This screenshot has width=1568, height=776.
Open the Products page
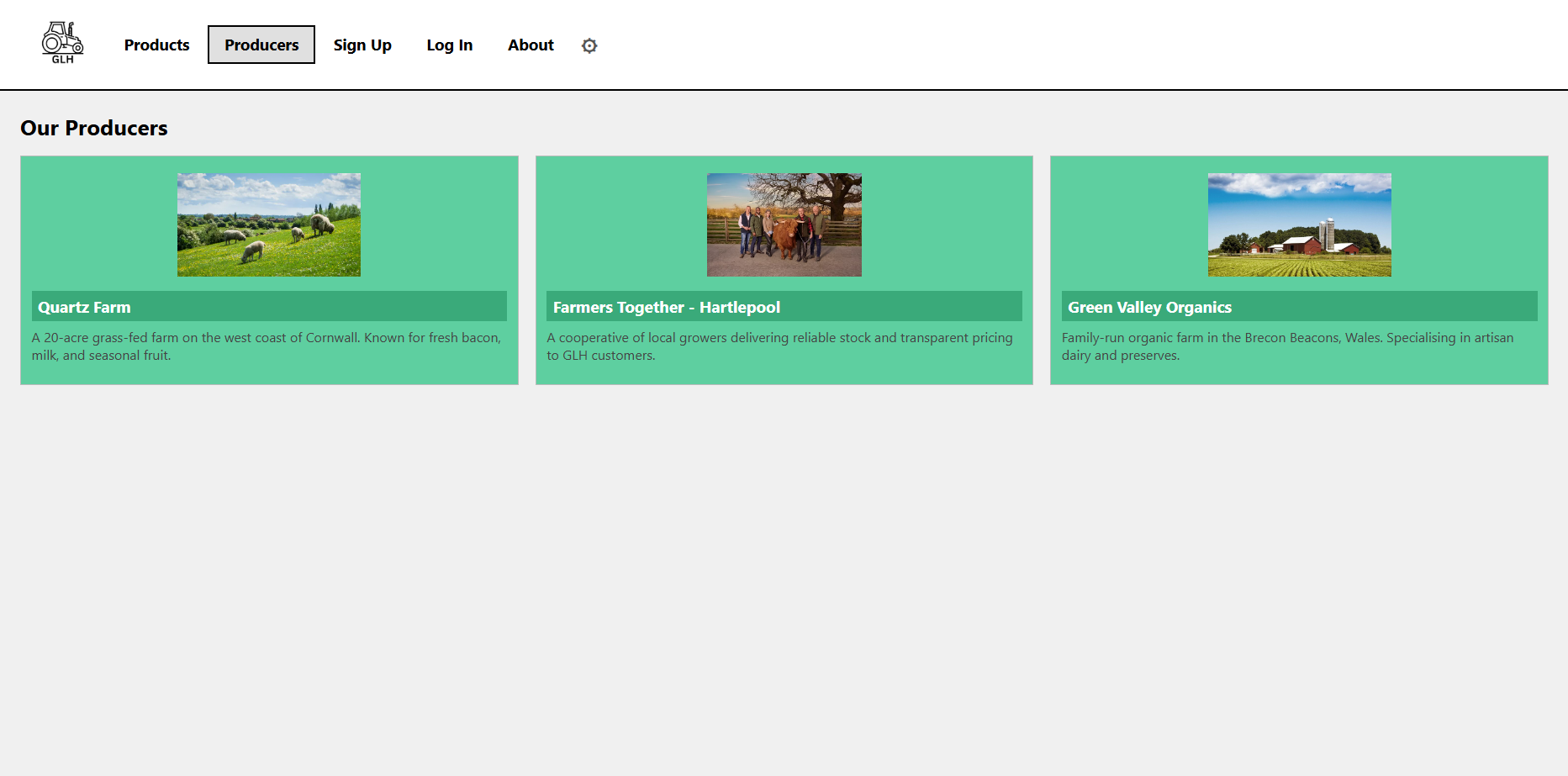click(157, 45)
